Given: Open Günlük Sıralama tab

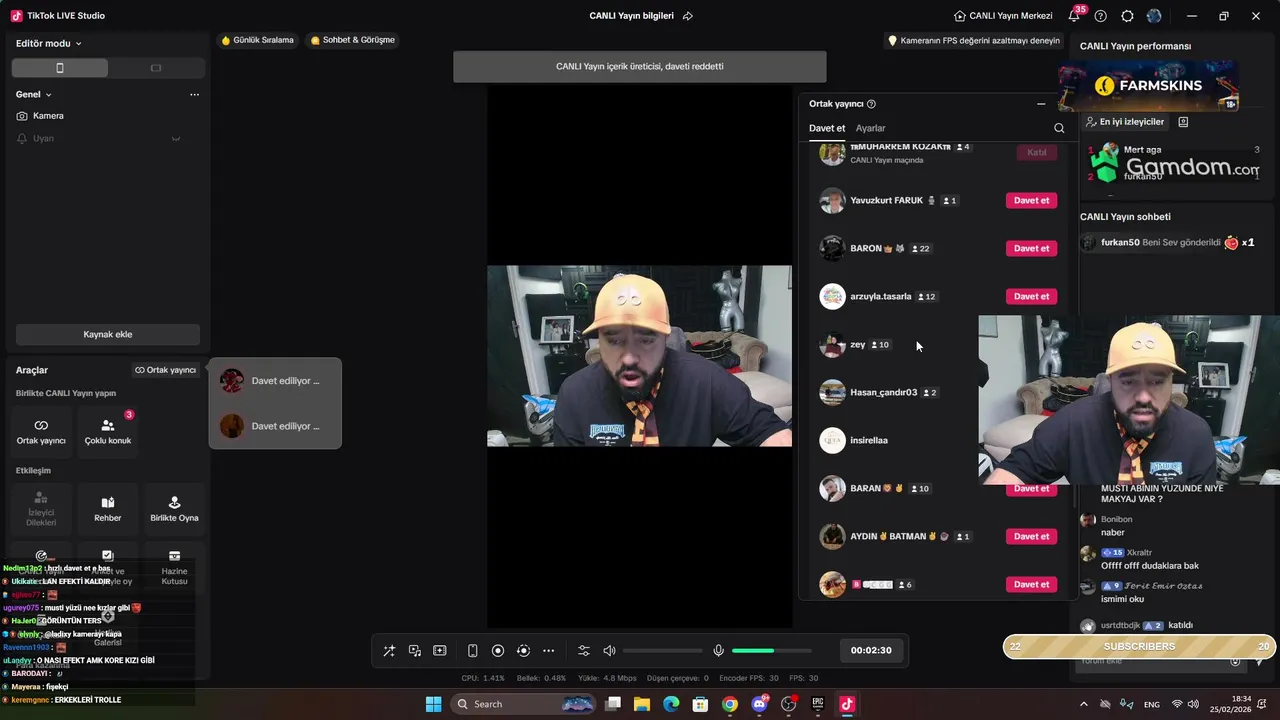Looking at the screenshot, I should [258, 40].
